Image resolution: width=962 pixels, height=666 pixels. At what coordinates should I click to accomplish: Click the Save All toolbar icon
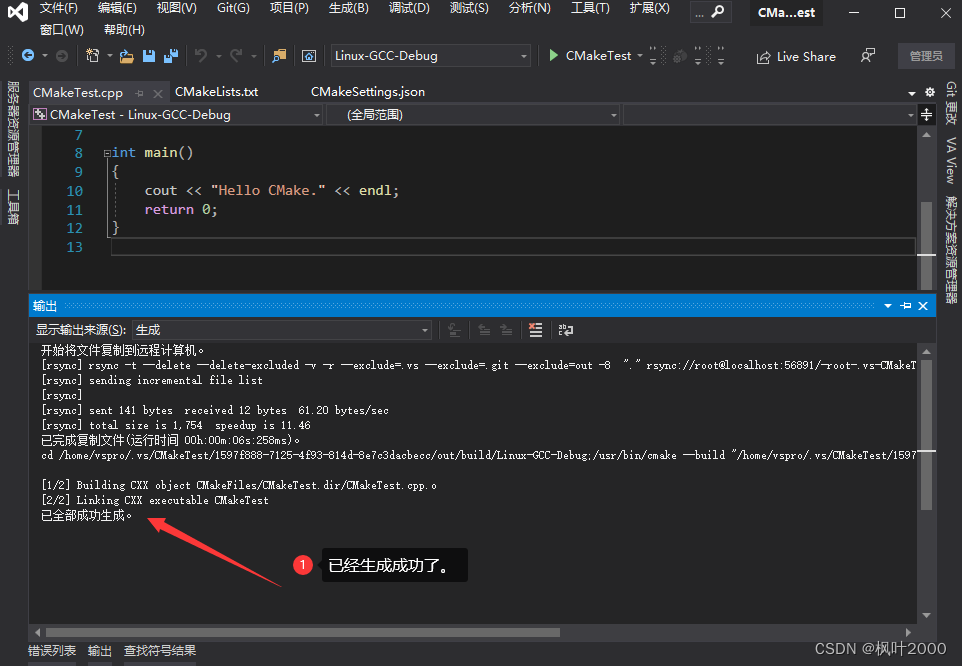[x=172, y=57]
